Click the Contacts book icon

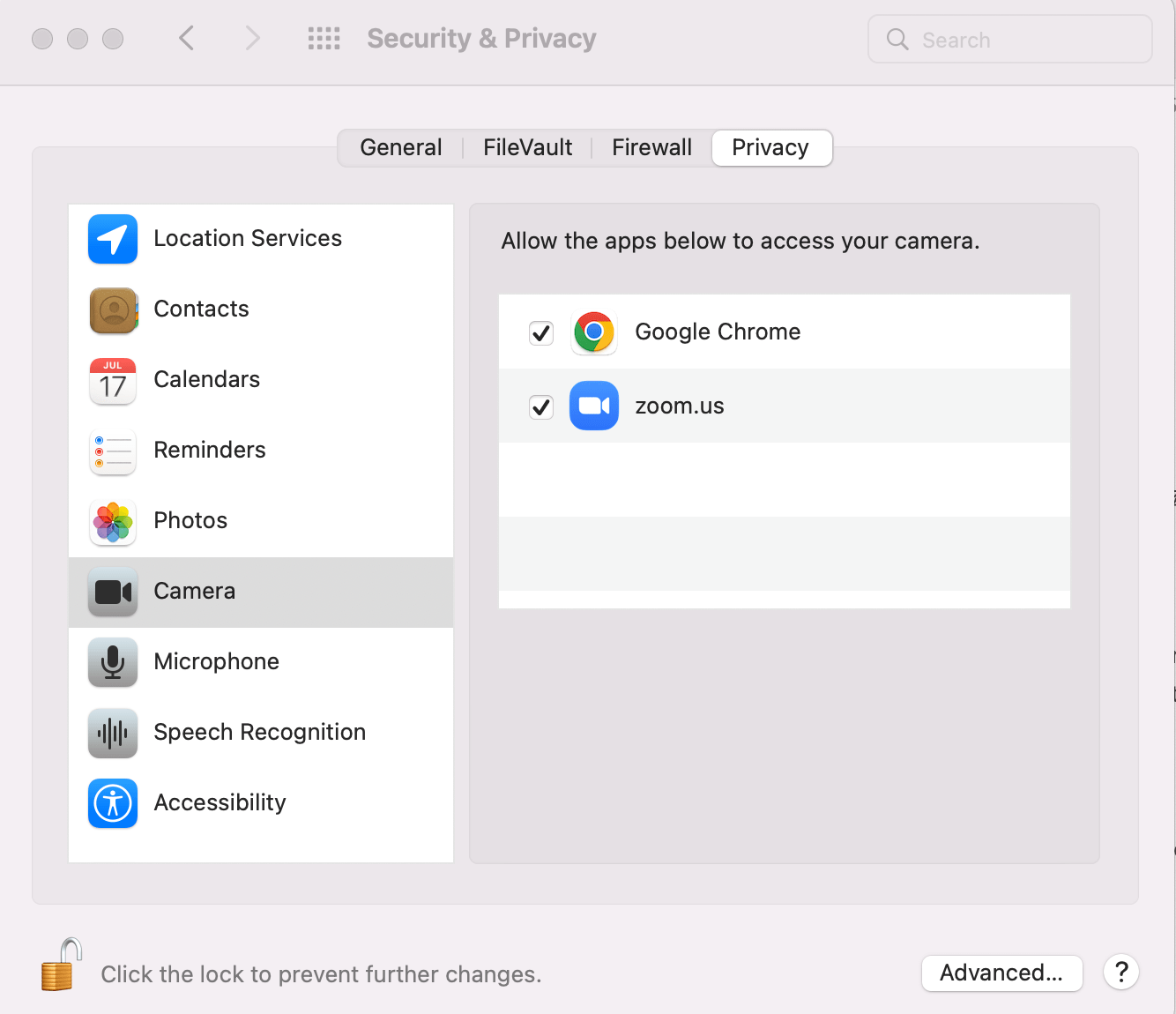[x=113, y=309]
